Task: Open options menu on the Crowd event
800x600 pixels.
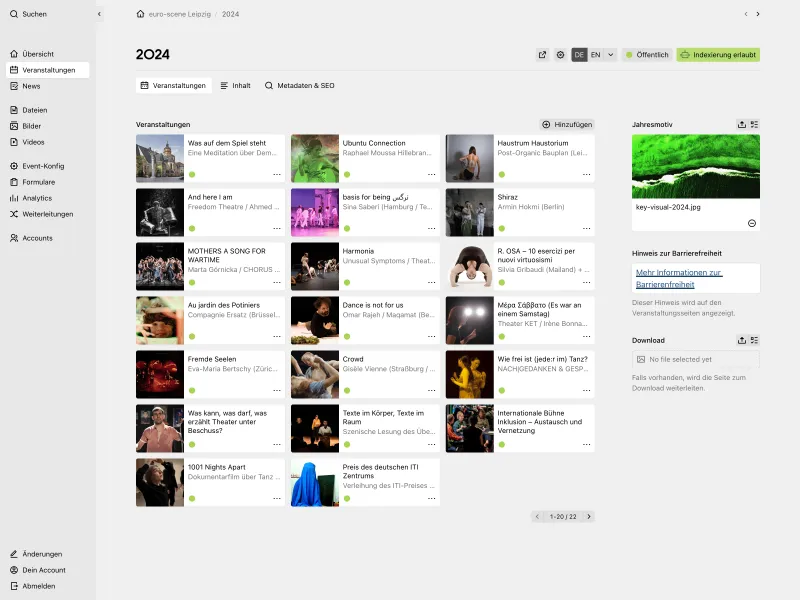Action: pyautogui.click(x=430, y=390)
